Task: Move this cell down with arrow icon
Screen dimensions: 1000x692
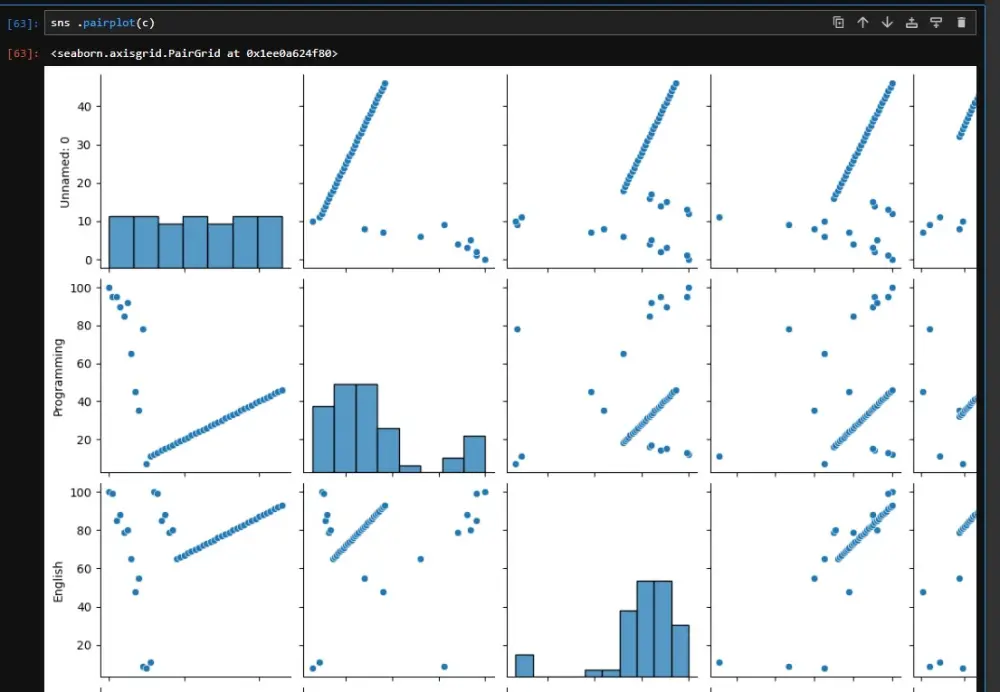Action: tap(887, 22)
